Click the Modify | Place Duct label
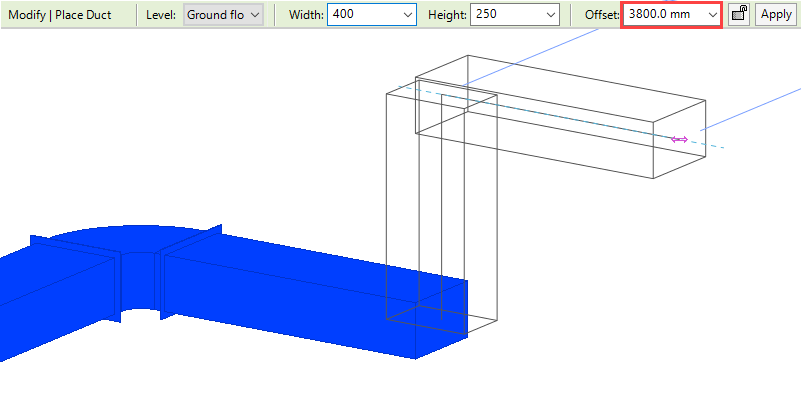The image size is (801, 415). click(60, 15)
